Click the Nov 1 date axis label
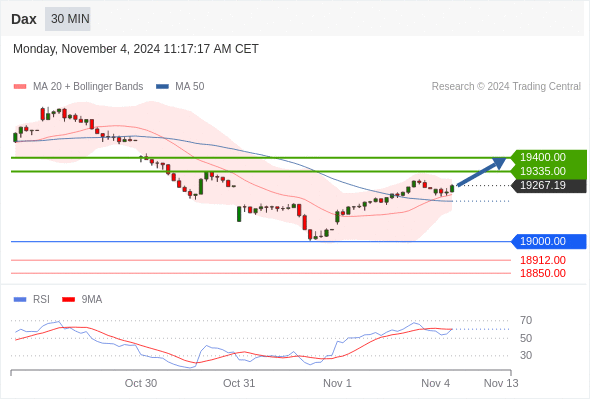The image size is (590, 400). point(337,383)
